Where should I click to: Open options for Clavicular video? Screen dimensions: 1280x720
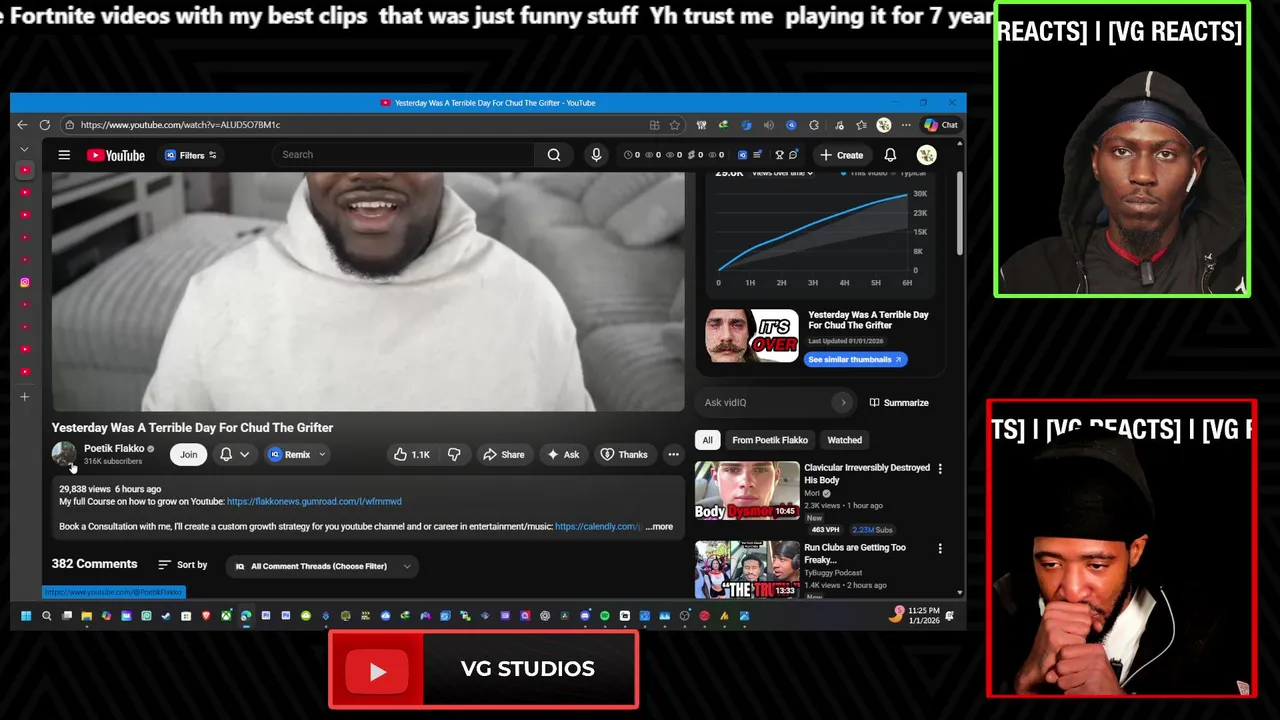point(940,468)
